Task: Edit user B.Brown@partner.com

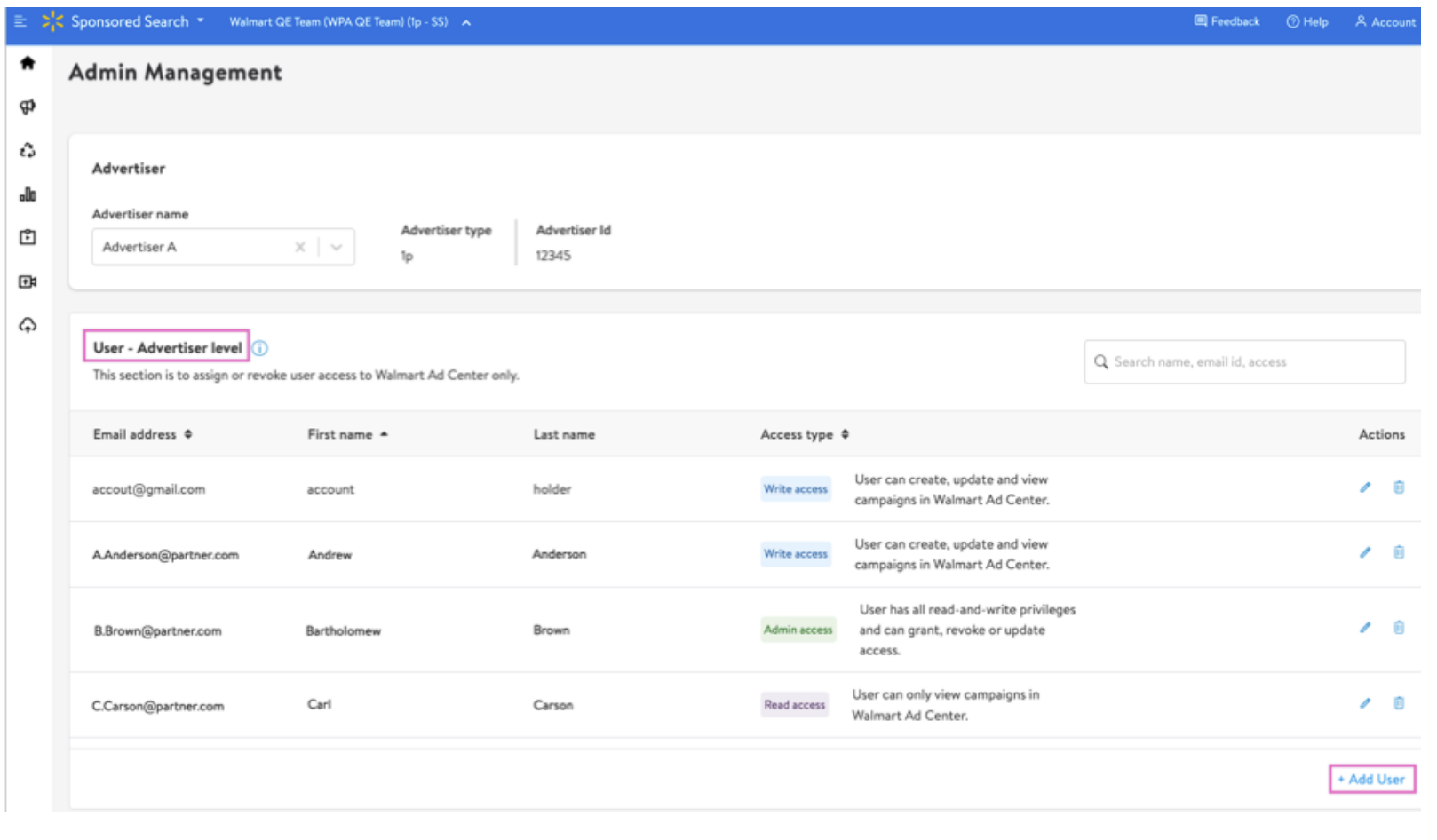Action: click(1365, 628)
